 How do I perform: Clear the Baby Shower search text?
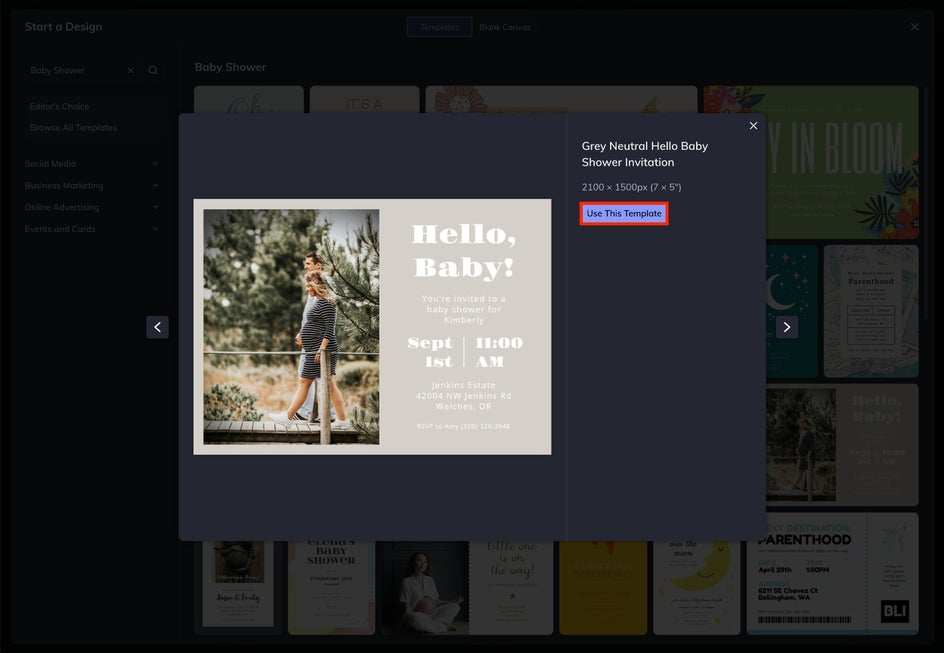pos(131,70)
